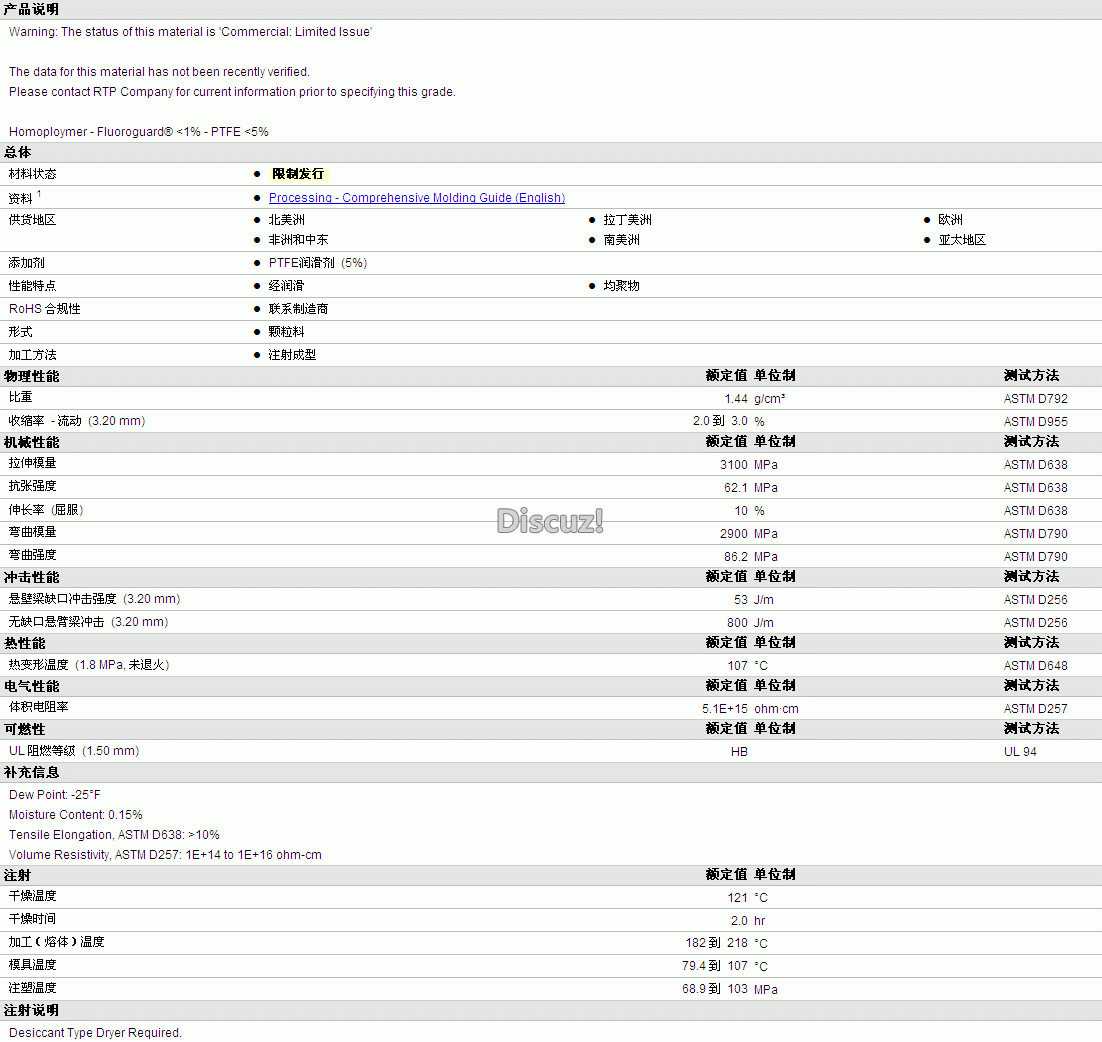Click the 物理性能 section heading

pos(31,377)
